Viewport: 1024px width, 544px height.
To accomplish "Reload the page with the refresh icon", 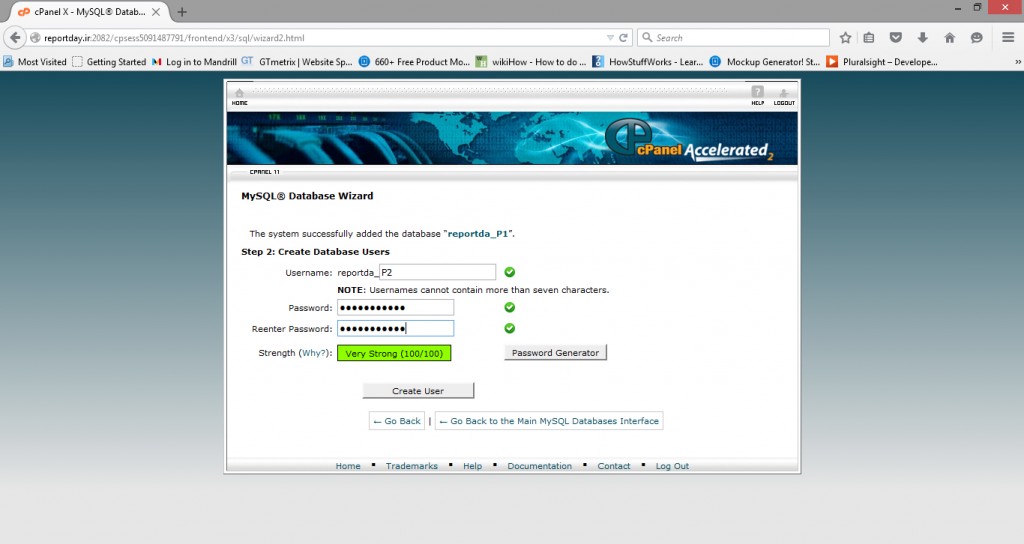I will [x=624, y=37].
